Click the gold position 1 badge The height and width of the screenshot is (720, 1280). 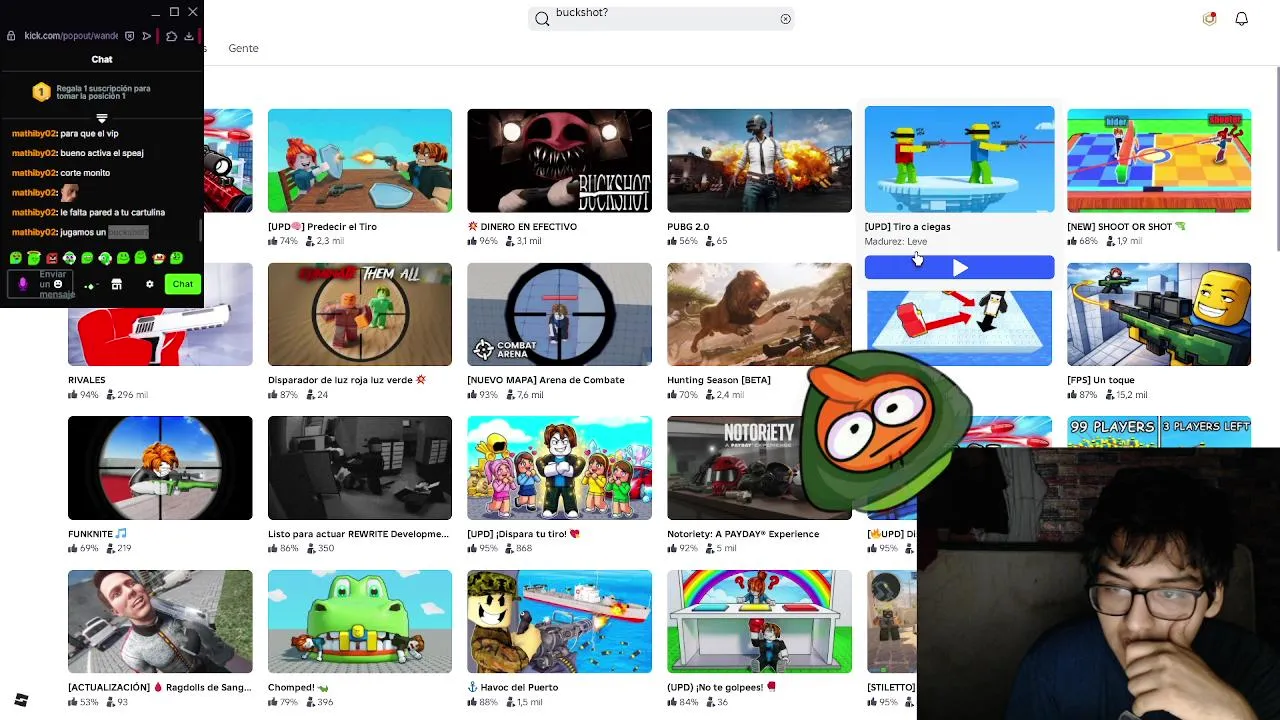click(41, 92)
